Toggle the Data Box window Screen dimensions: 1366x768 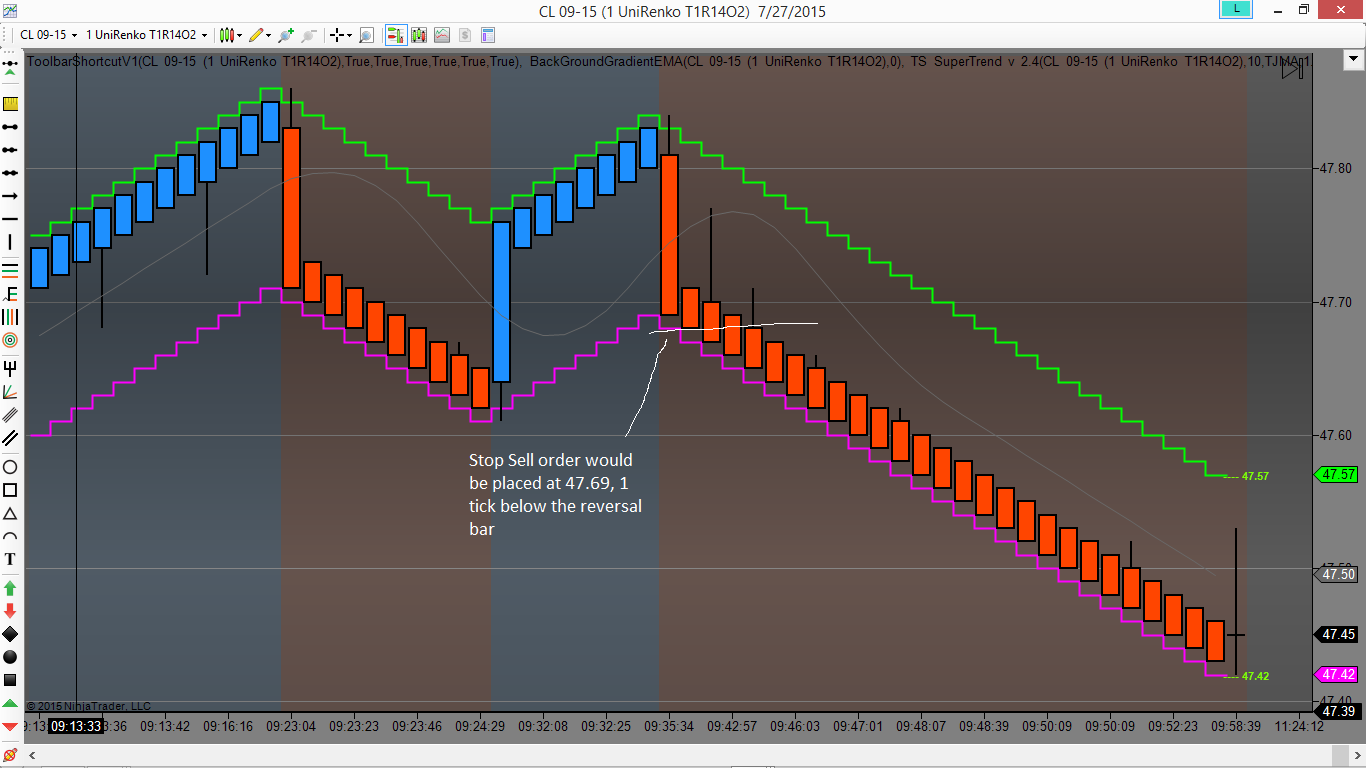click(420, 35)
